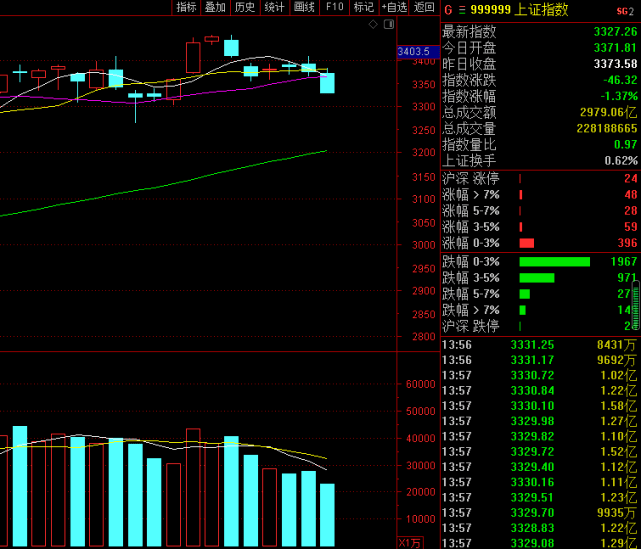The height and width of the screenshot is (549, 641).
Task: Click the 标记 mark button
Action: click(x=364, y=7)
